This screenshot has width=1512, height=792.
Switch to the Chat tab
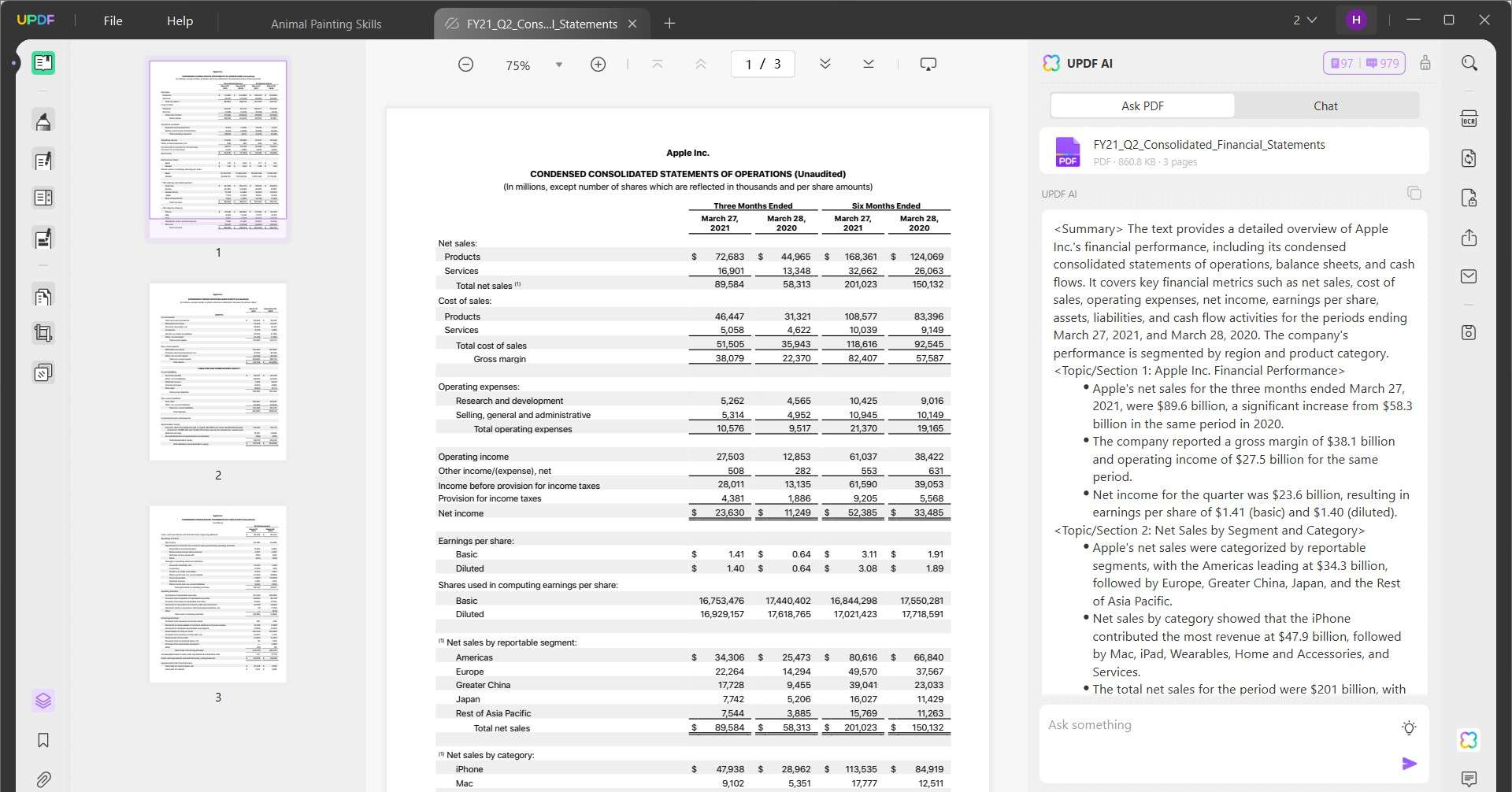(x=1326, y=105)
